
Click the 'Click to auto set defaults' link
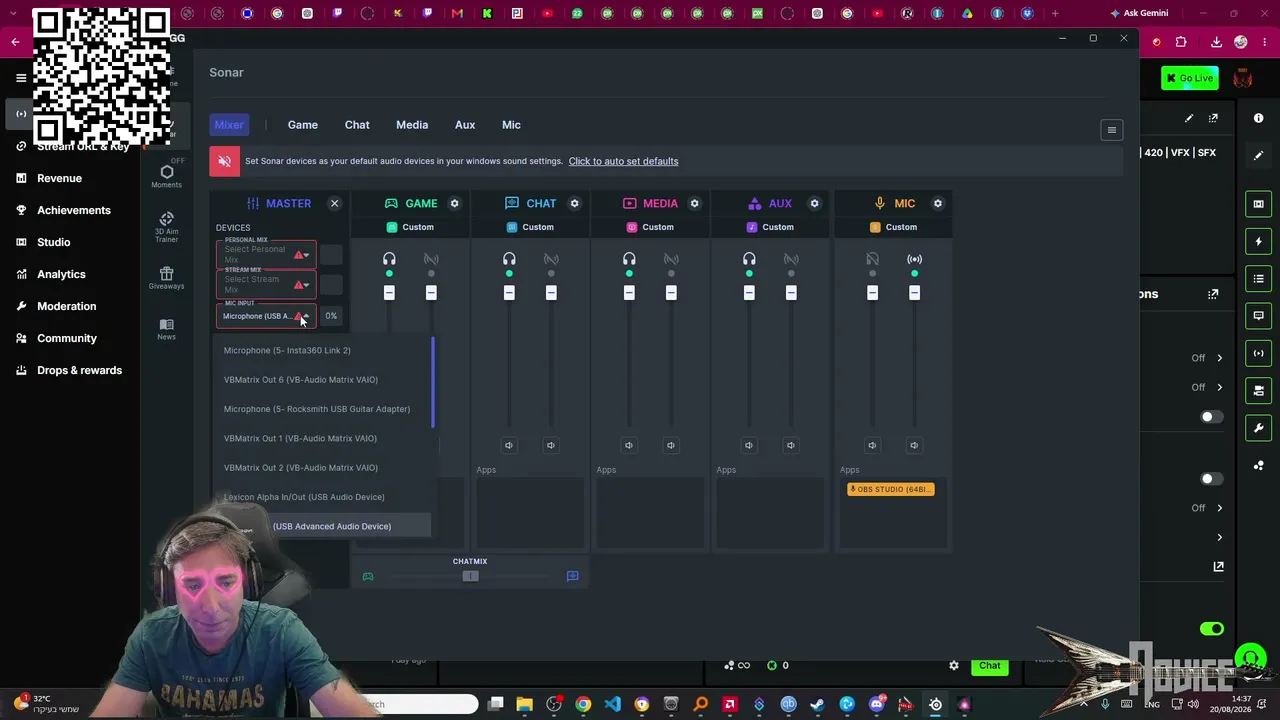(x=623, y=161)
